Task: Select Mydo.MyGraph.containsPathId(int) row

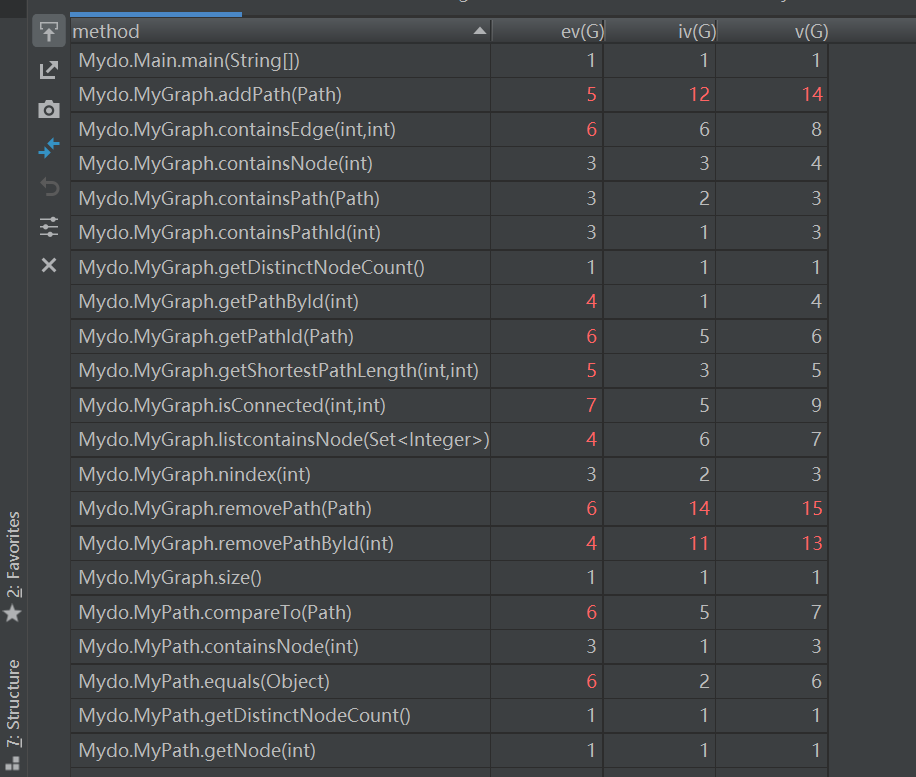Action: click(x=449, y=233)
